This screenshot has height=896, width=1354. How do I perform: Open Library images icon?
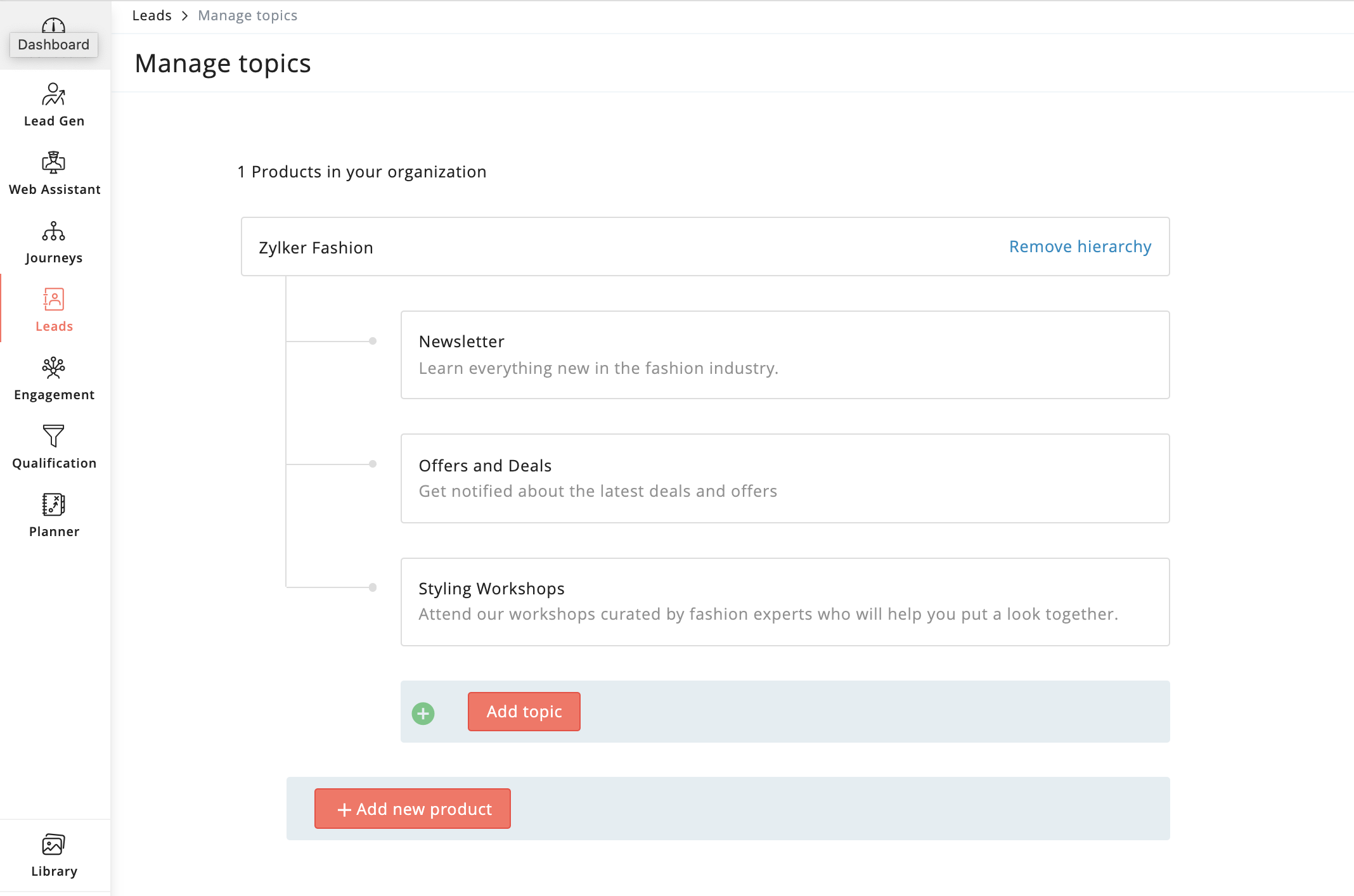[53, 845]
